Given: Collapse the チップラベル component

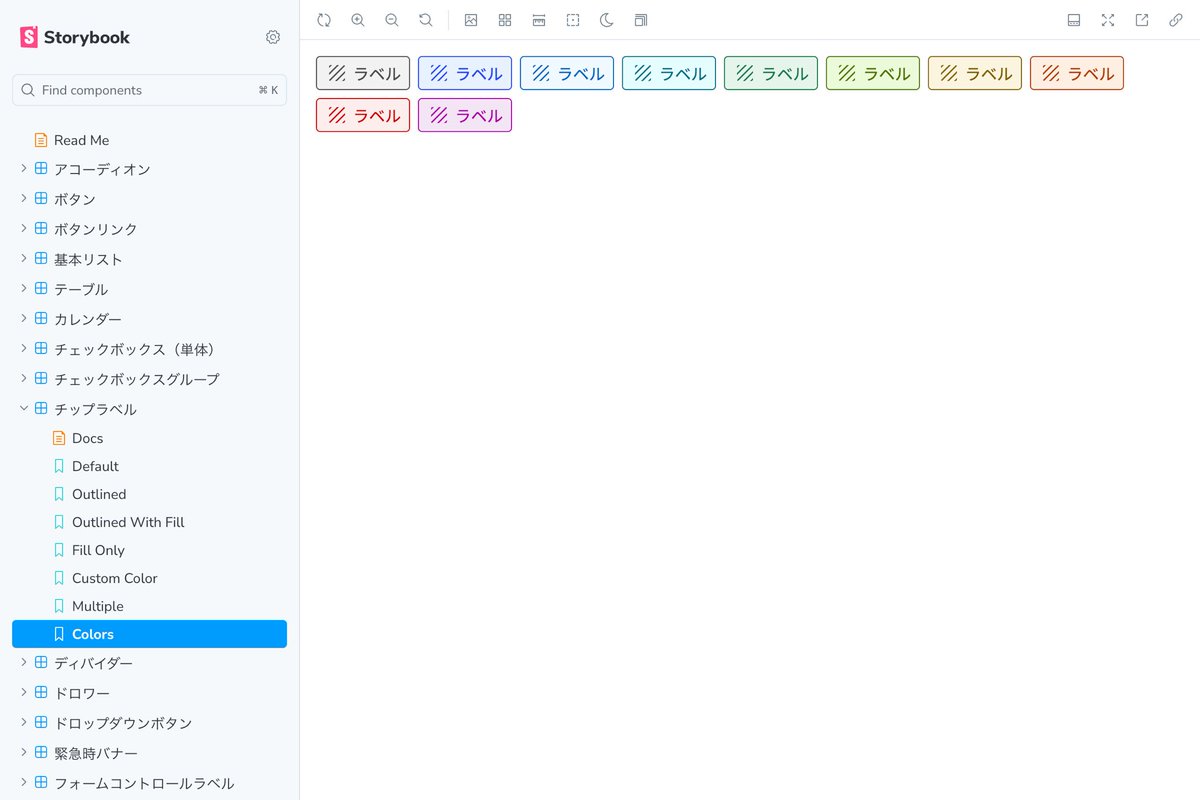Looking at the screenshot, I should coord(149,409).
